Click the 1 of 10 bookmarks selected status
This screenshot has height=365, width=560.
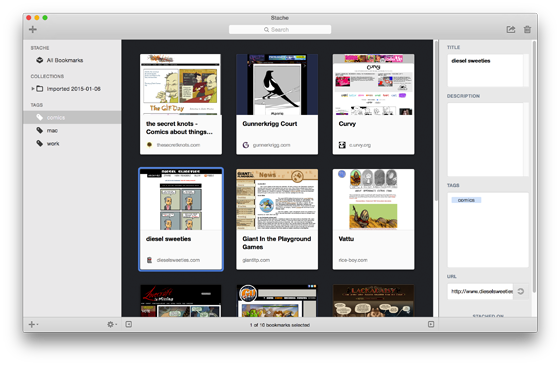tap(280, 325)
